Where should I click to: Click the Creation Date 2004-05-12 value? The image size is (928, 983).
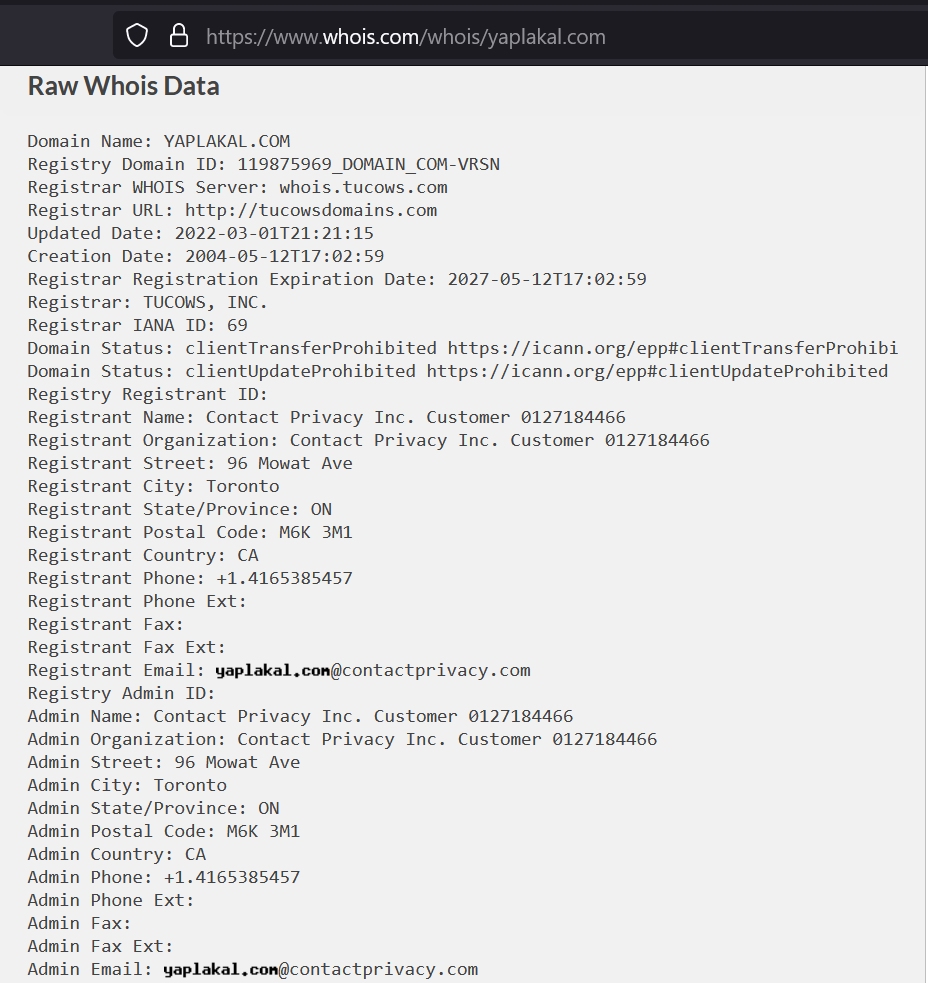pos(285,256)
